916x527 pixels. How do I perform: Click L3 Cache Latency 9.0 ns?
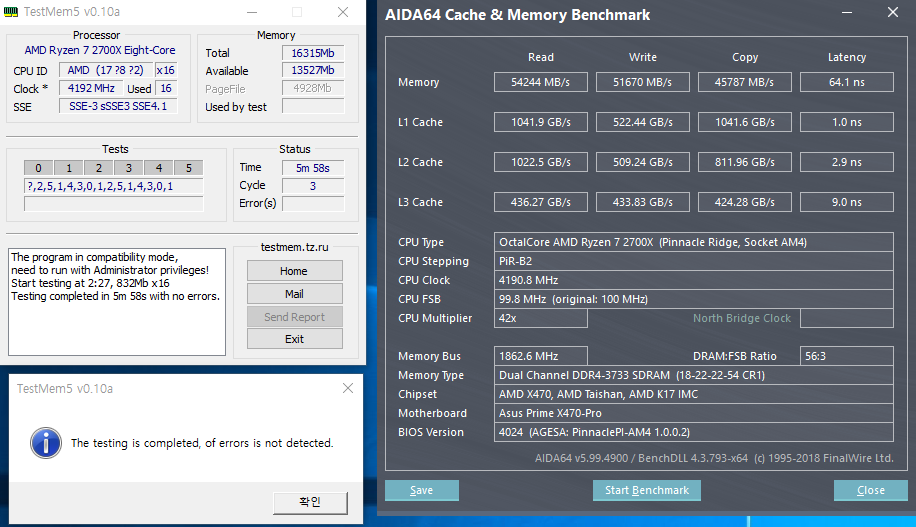(846, 202)
